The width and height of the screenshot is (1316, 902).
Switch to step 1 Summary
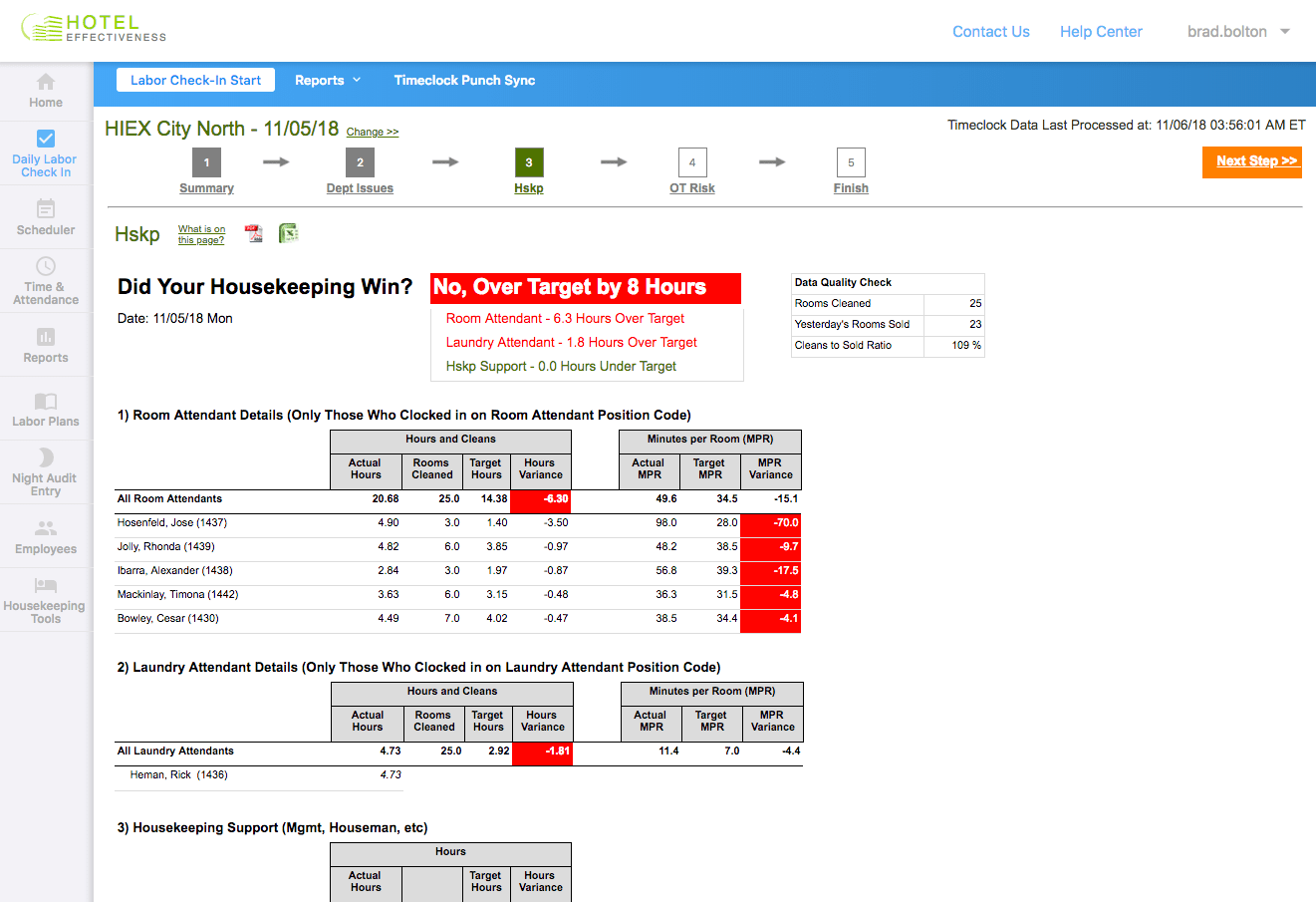pos(206,171)
